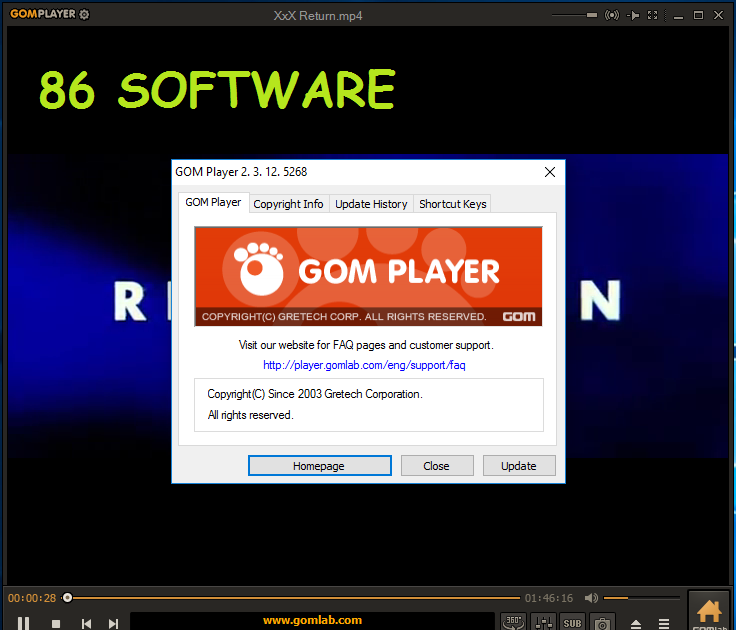The width and height of the screenshot is (736, 630).
Task: Stop the video playback
Action: pyautogui.click(x=56, y=623)
